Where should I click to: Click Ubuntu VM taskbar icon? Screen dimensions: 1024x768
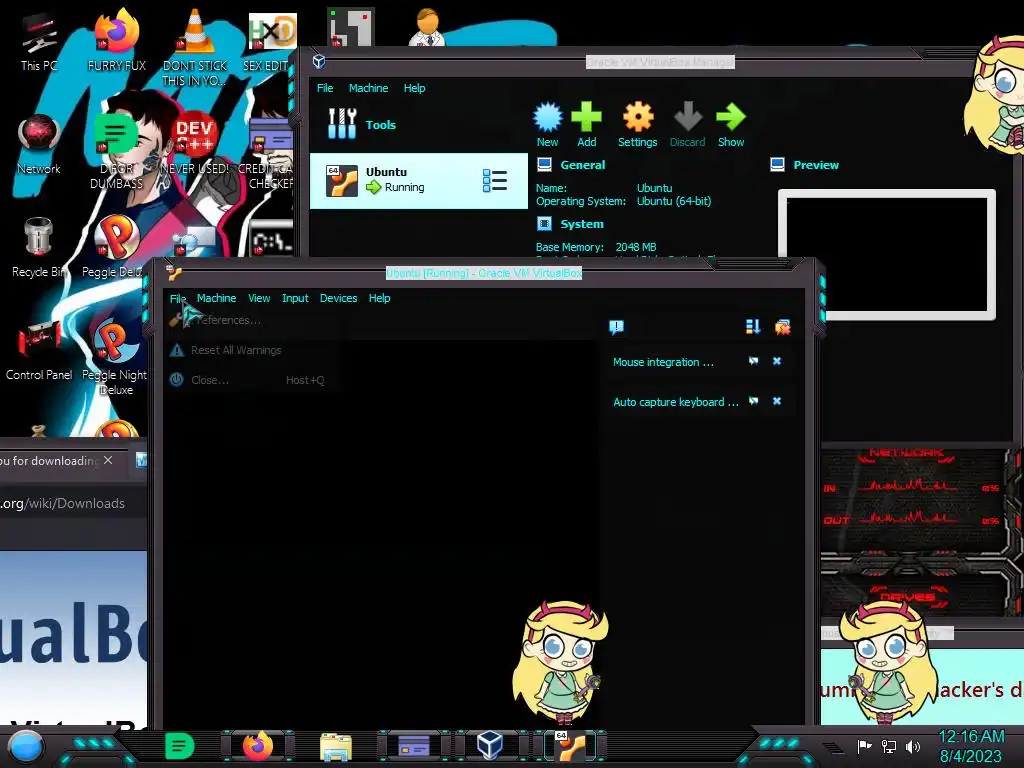pyautogui.click(x=570, y=746)
